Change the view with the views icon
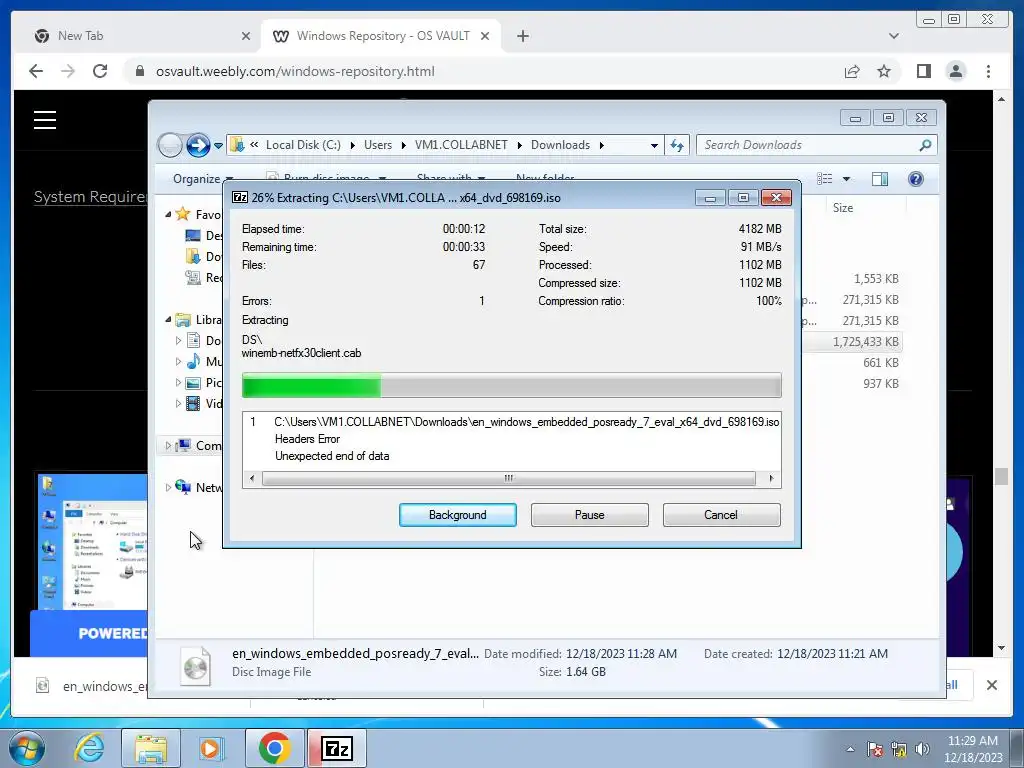 point(825,179)
